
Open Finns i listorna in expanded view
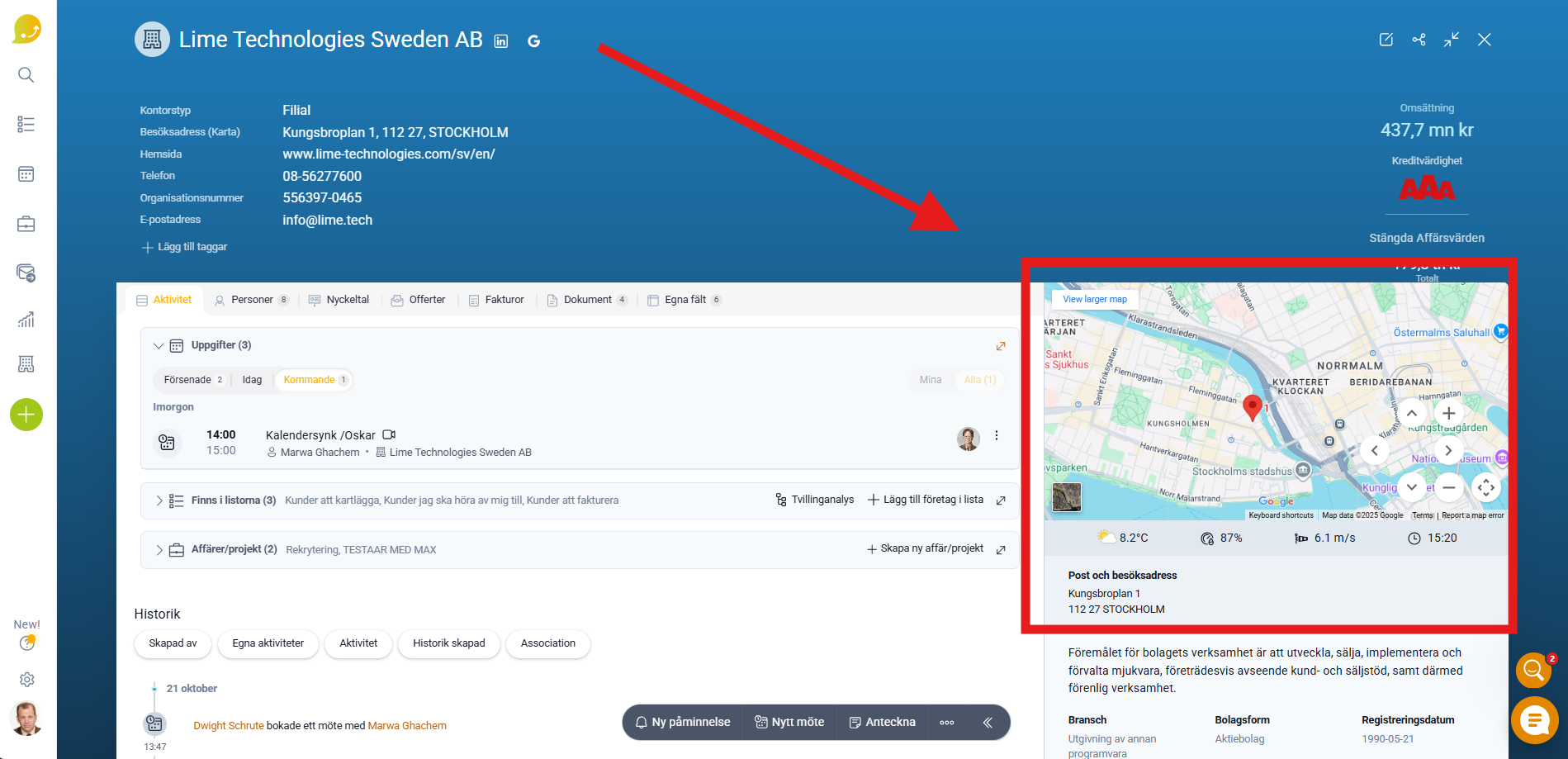tap(1001, 500)
